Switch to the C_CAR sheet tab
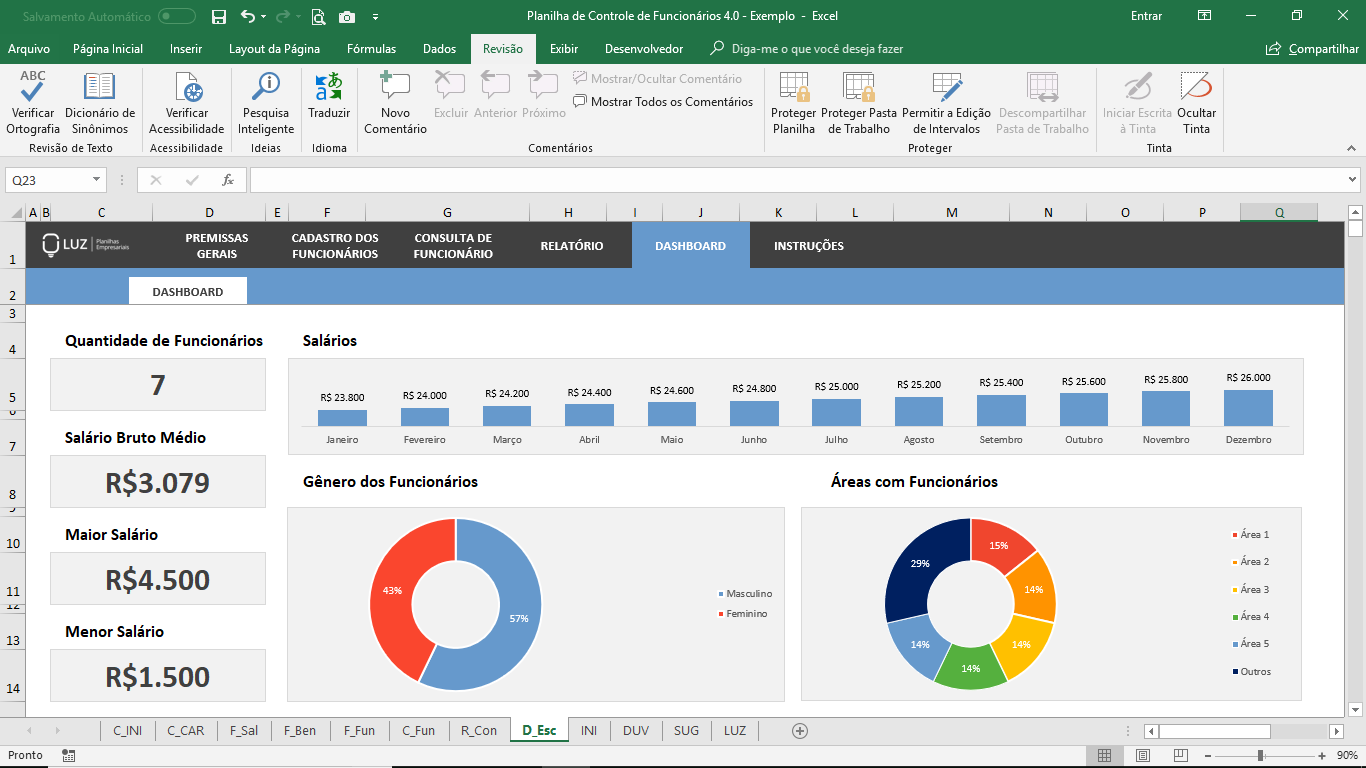 186,731
